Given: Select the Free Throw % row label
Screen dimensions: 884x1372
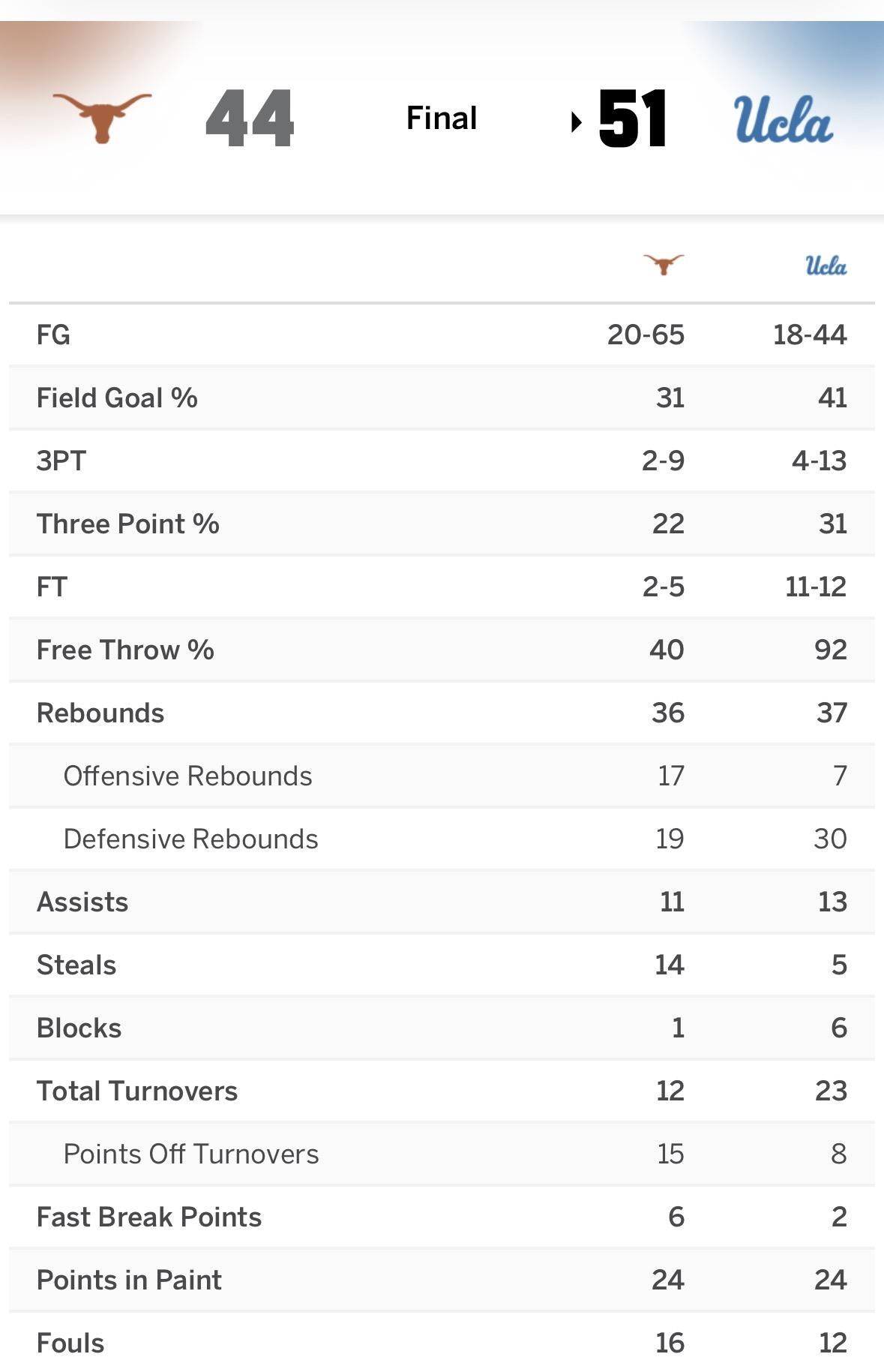Looking at the screenshot, I should pyautogui.click(x=125, y=650).
